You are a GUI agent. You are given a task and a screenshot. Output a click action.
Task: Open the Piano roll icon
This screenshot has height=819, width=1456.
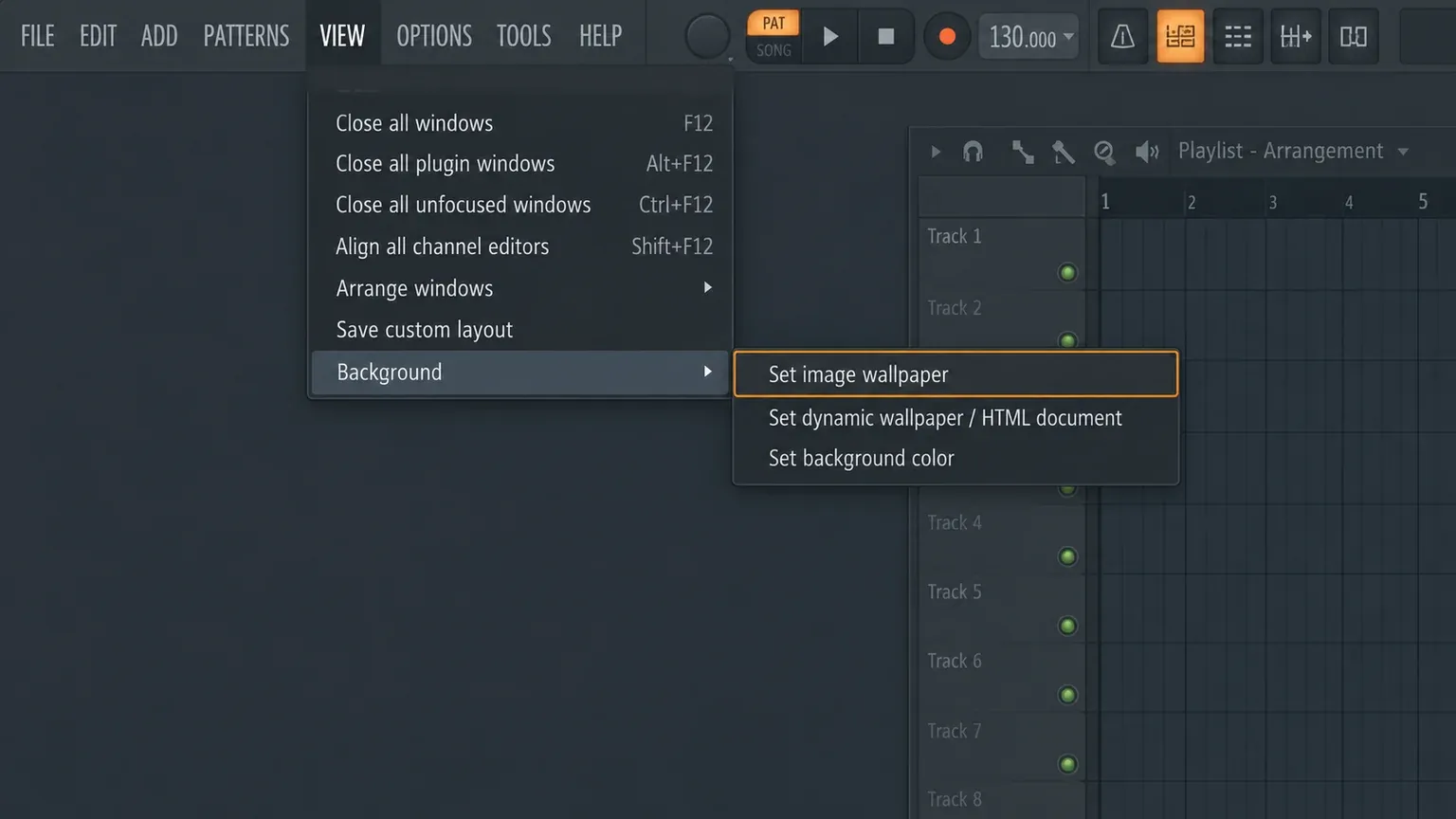point(1296,37)
